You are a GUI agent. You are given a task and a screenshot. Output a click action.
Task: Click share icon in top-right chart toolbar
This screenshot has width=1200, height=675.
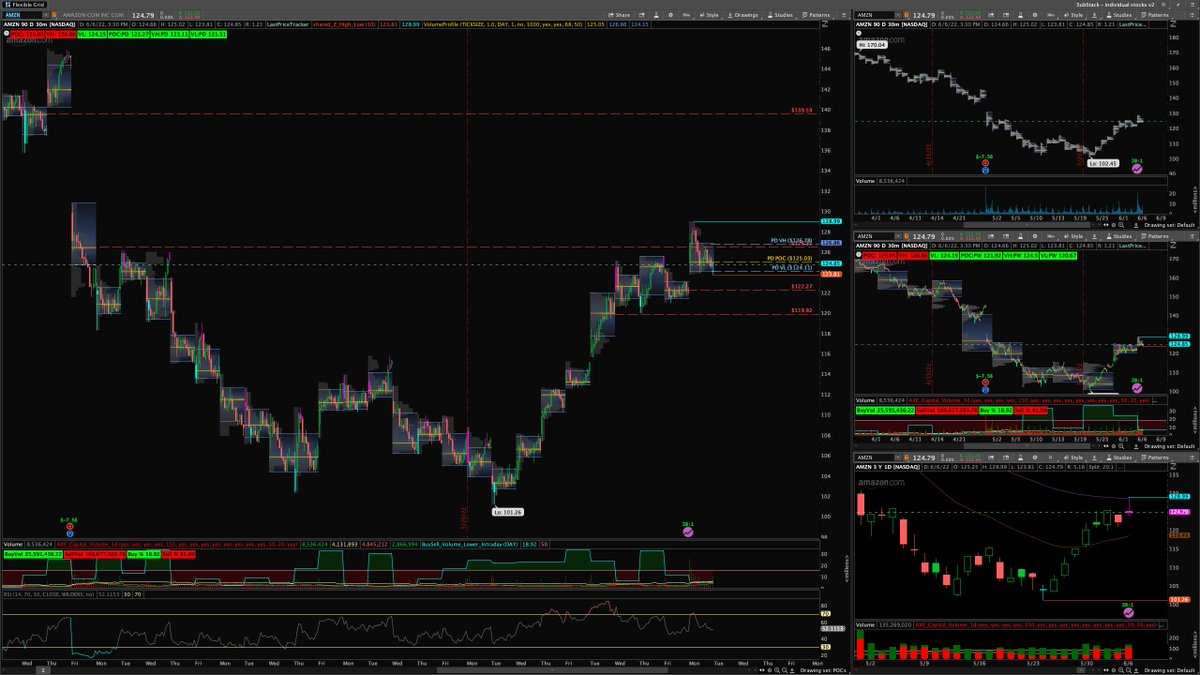[x=991, y=15]
